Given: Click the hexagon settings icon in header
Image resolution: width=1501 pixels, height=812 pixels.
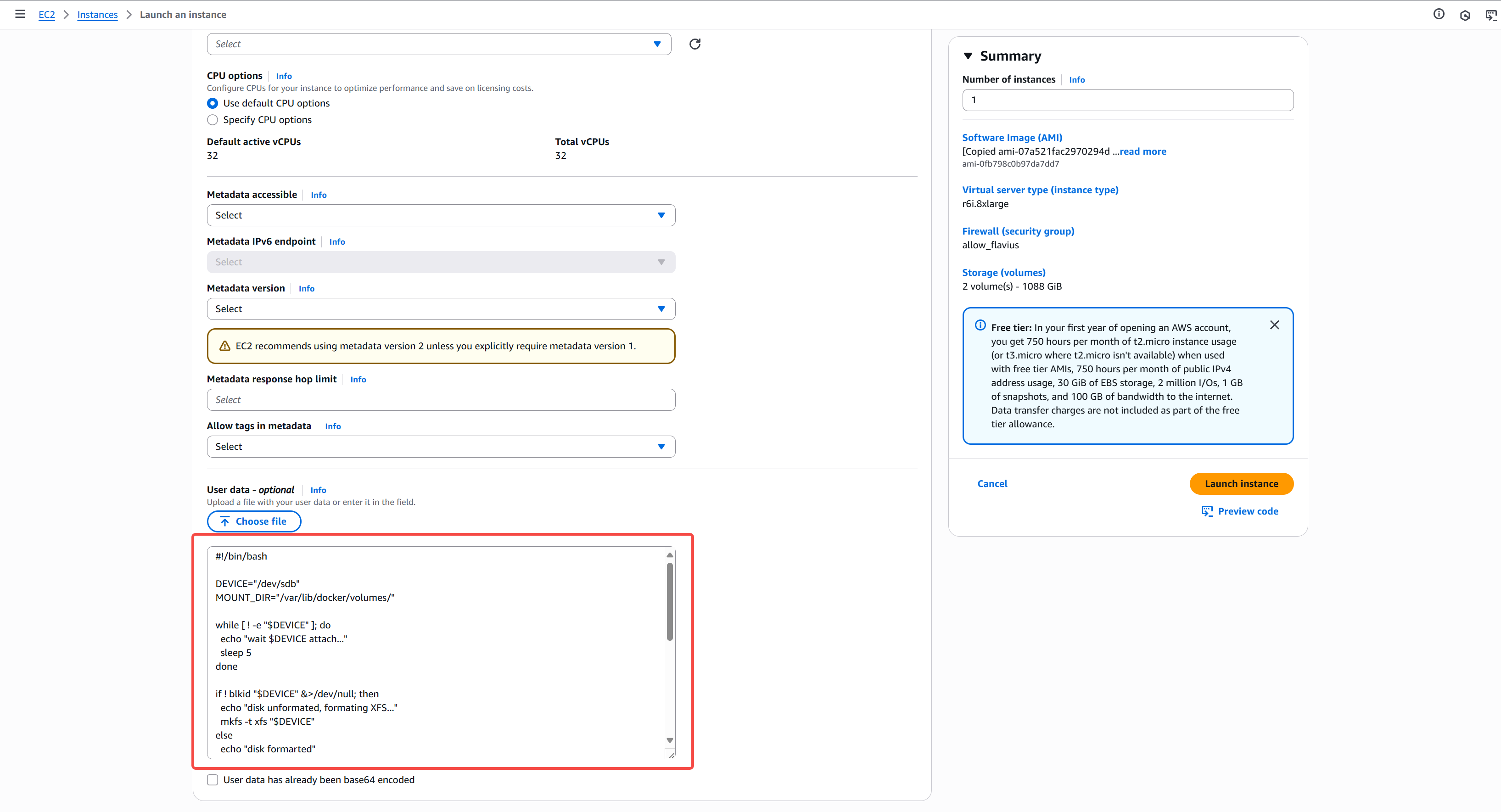Looking at the screenshot, I should pos(1465,15).
